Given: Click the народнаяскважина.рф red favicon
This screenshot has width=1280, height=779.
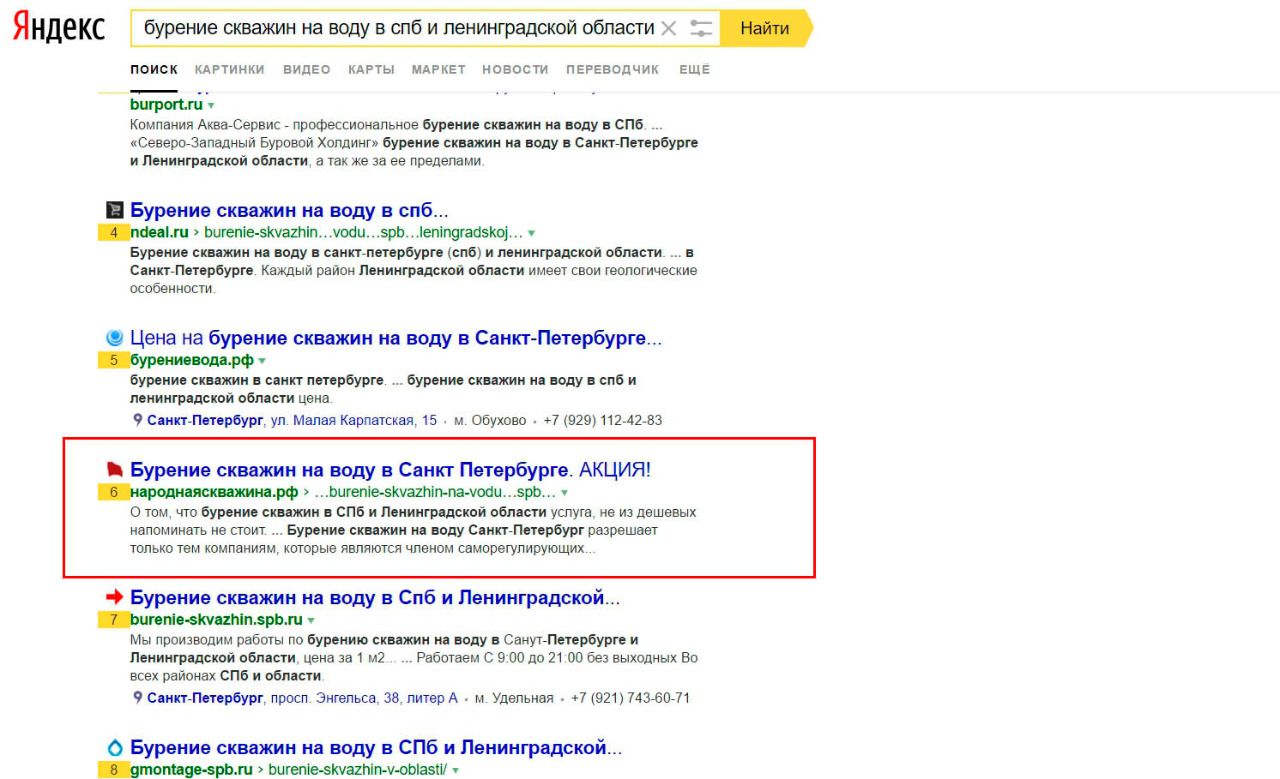Looking at the screenshot, I should pos(115,469).
